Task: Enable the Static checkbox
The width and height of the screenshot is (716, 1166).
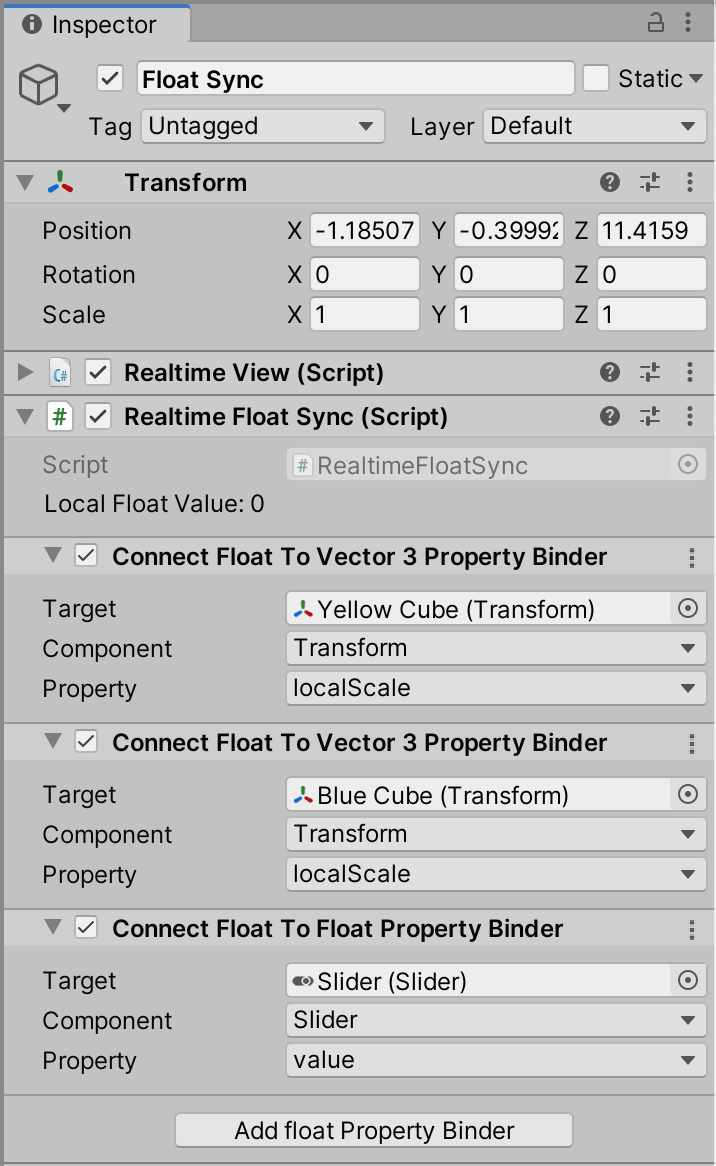Action: [596, 78]
